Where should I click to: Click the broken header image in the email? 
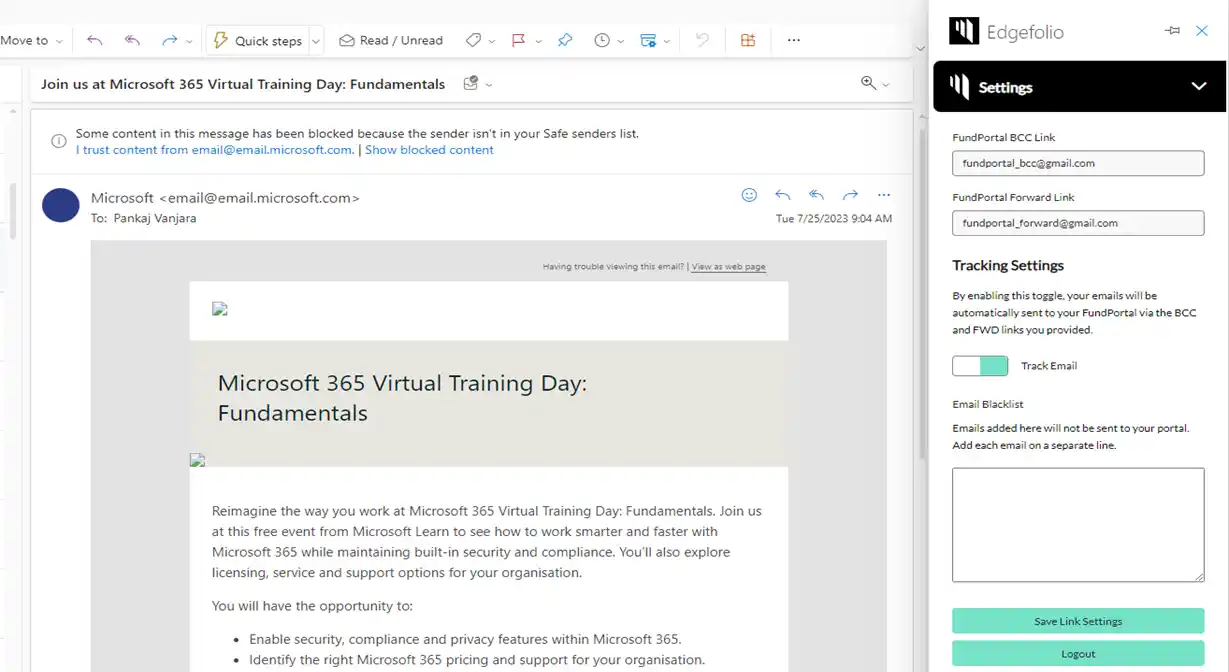pyautogui.click(x=220, y=309)
